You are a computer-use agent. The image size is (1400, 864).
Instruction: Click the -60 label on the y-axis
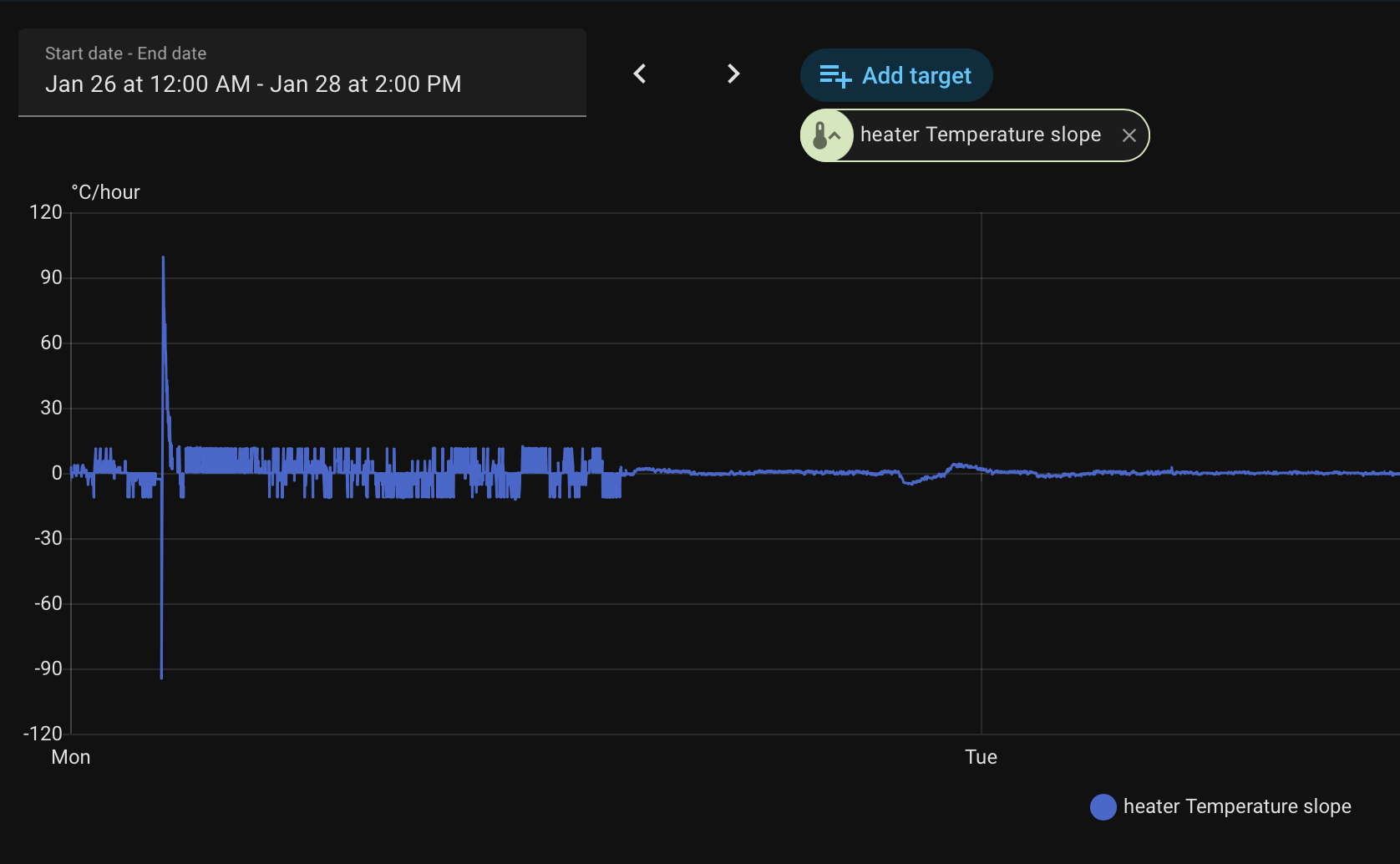[48, 603]
